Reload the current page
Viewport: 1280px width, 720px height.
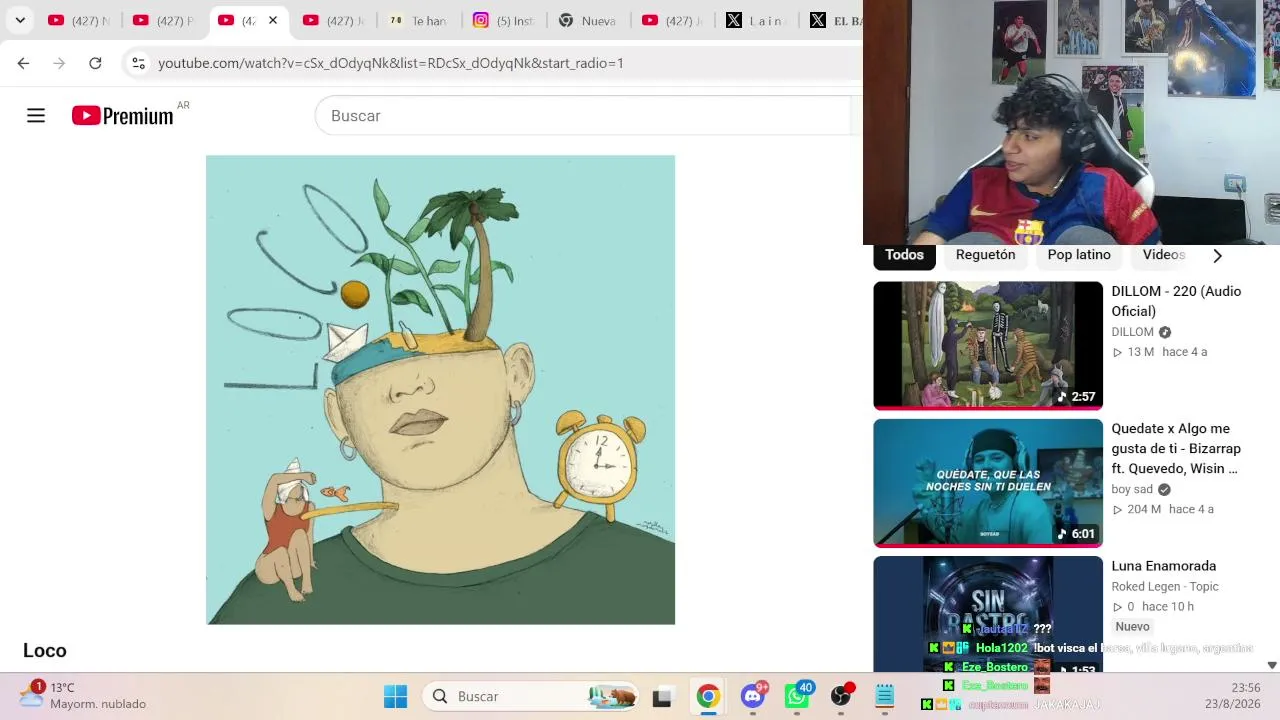pyautogui.click(x=95, y=63)
